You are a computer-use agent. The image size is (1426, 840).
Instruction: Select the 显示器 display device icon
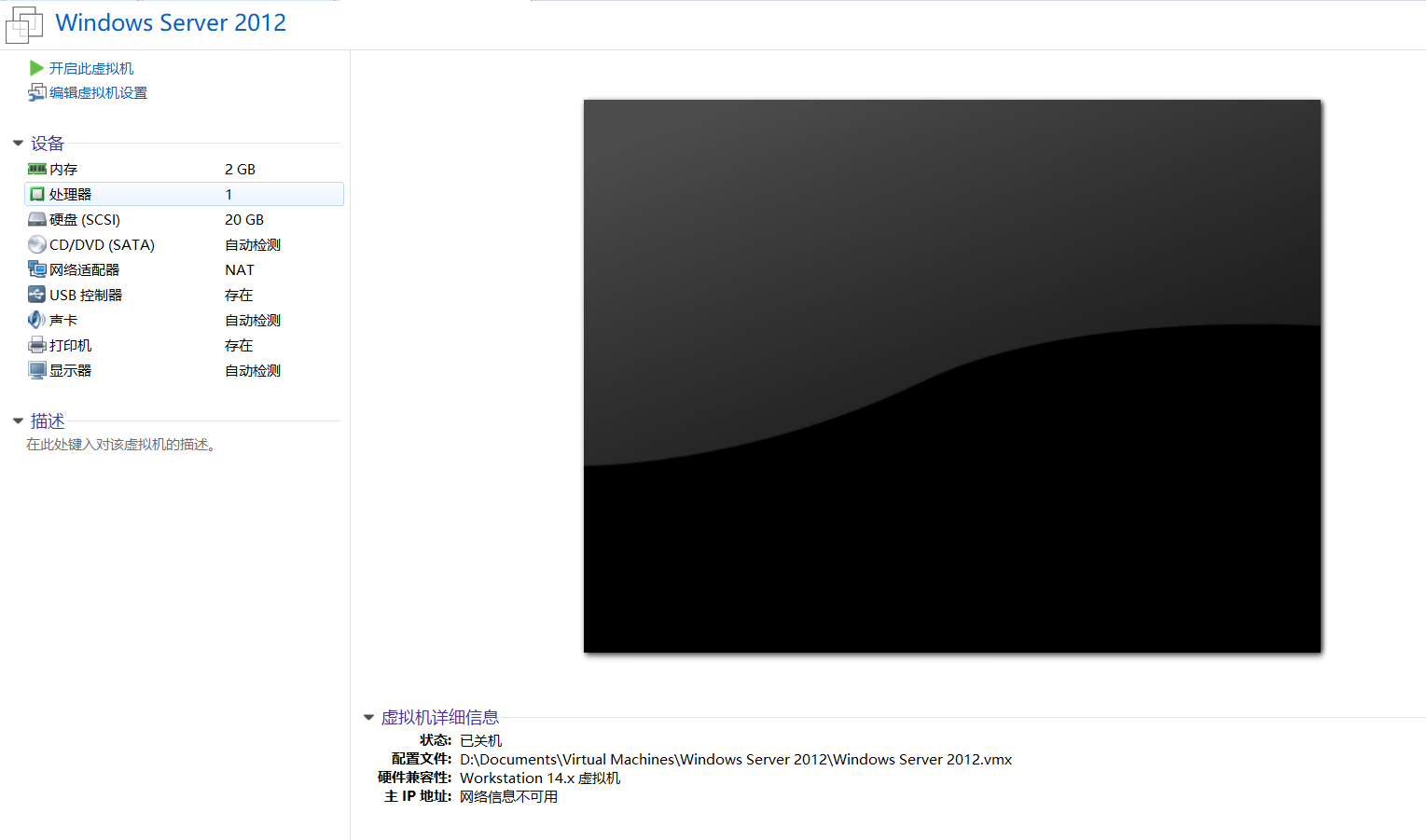click(x=35, y=369)
